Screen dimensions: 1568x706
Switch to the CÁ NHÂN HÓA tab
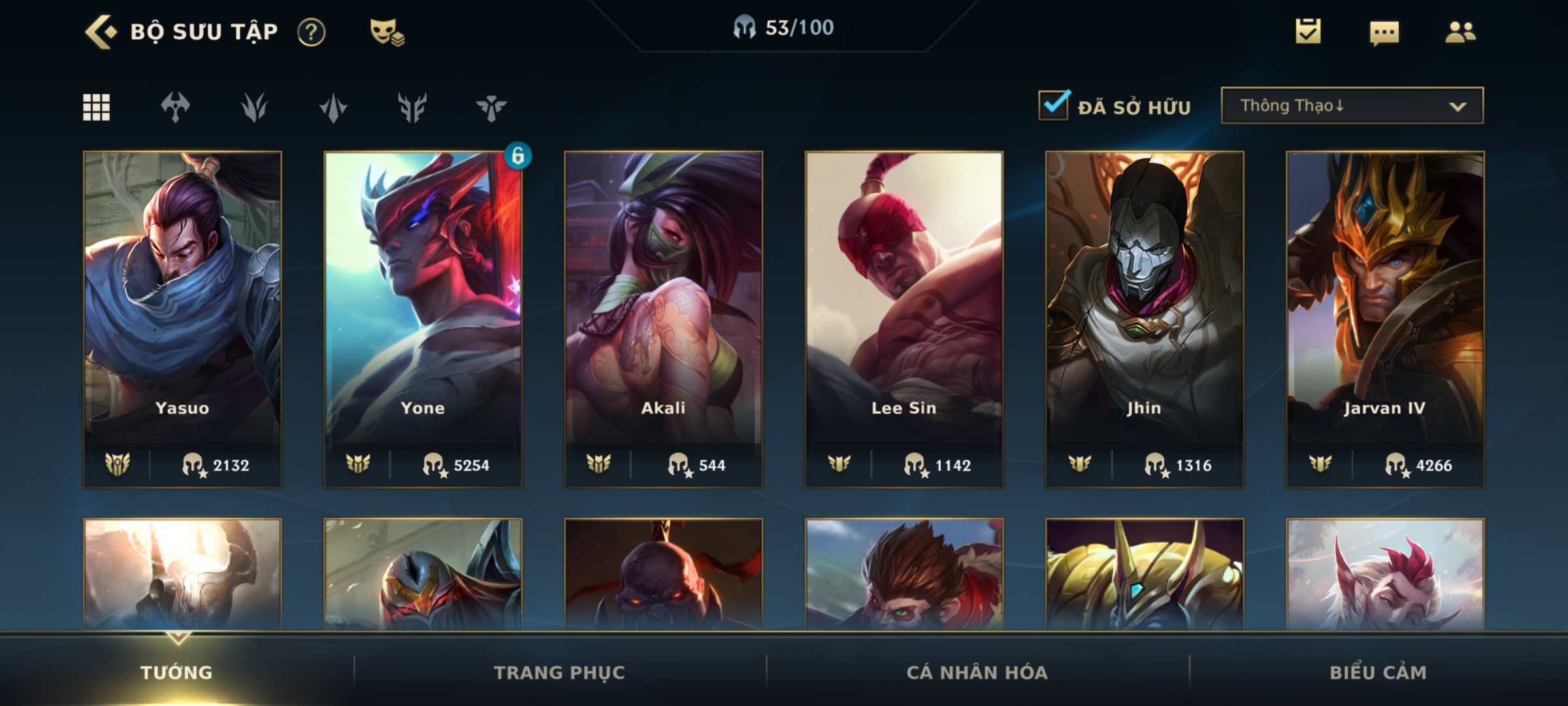[977, 672]
